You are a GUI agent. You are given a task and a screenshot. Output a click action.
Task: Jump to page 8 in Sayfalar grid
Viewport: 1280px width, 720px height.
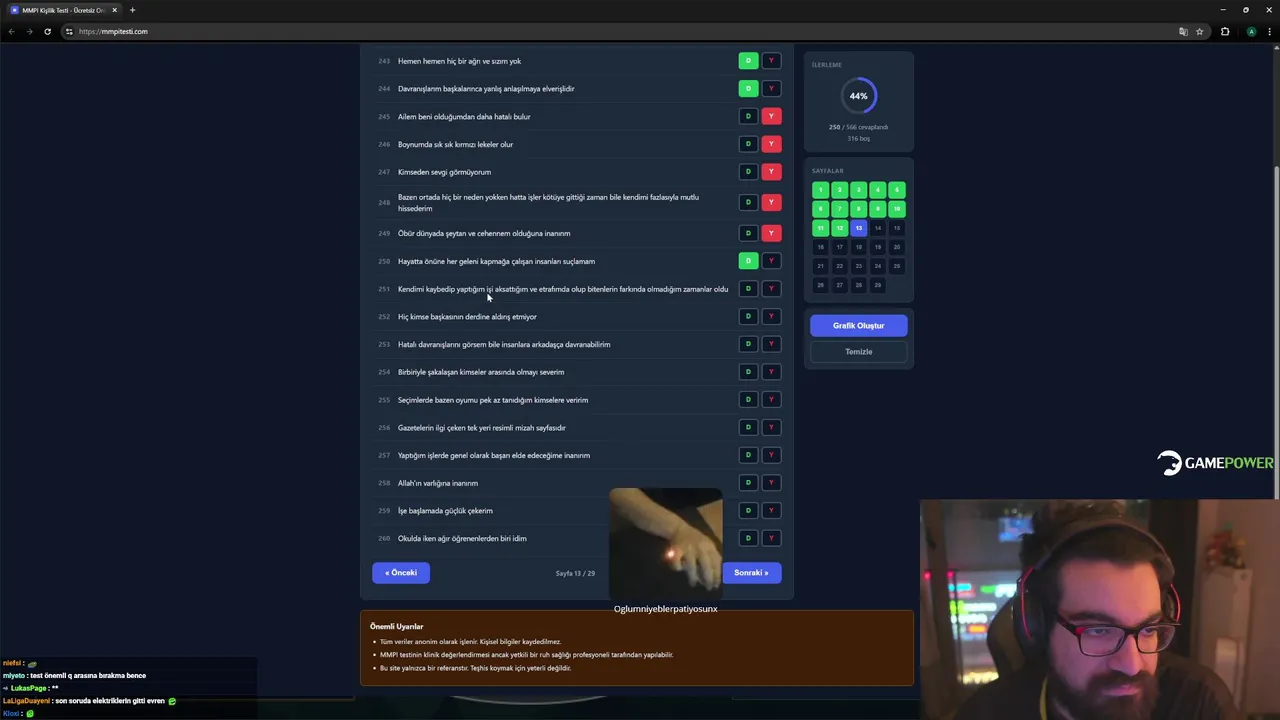[x=859, y=209]
